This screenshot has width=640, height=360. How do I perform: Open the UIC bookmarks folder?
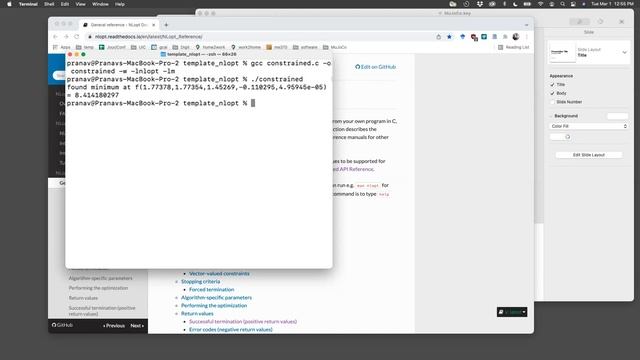tap(138, 47)
